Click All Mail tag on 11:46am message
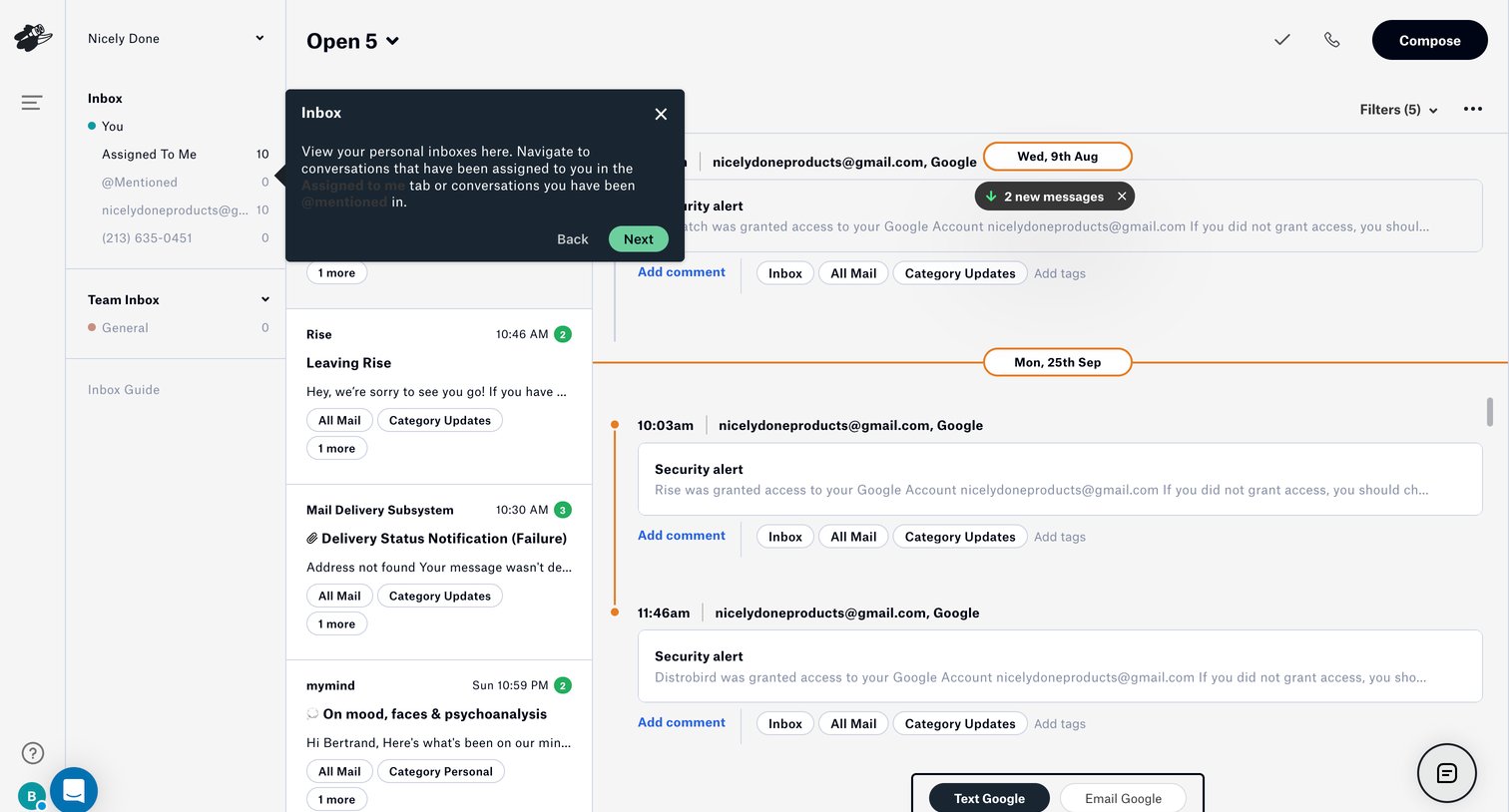 click(853, 724)
